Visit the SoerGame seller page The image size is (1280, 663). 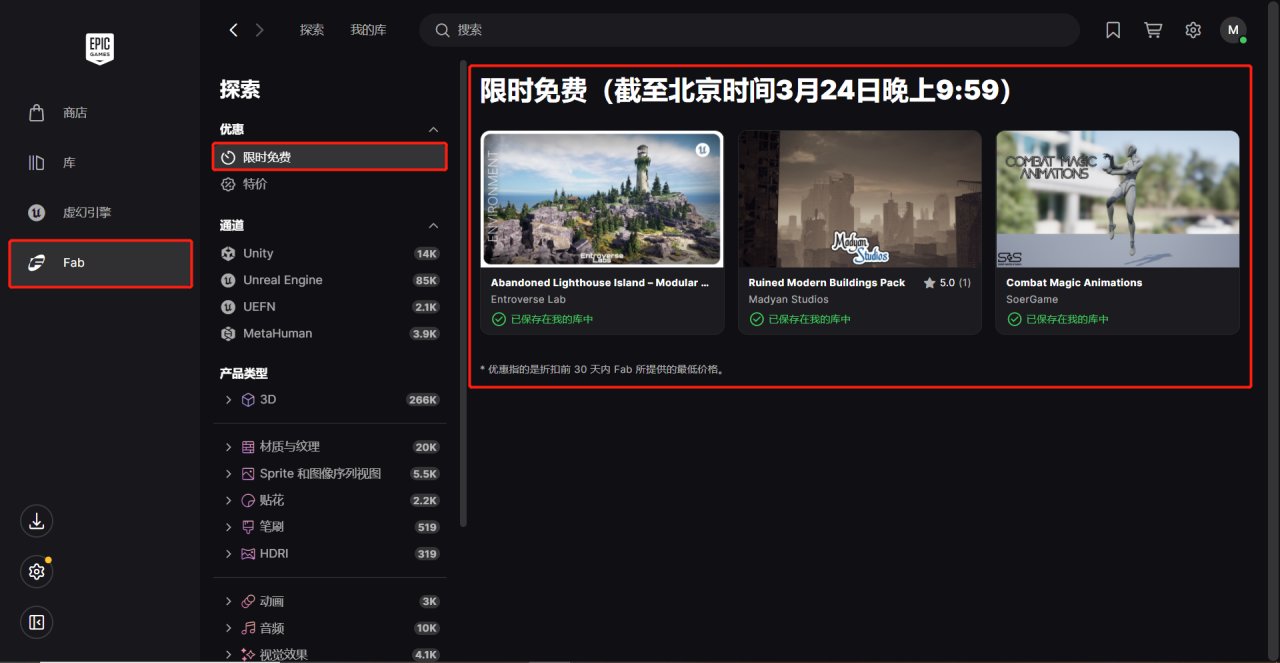pos(1032,299)
